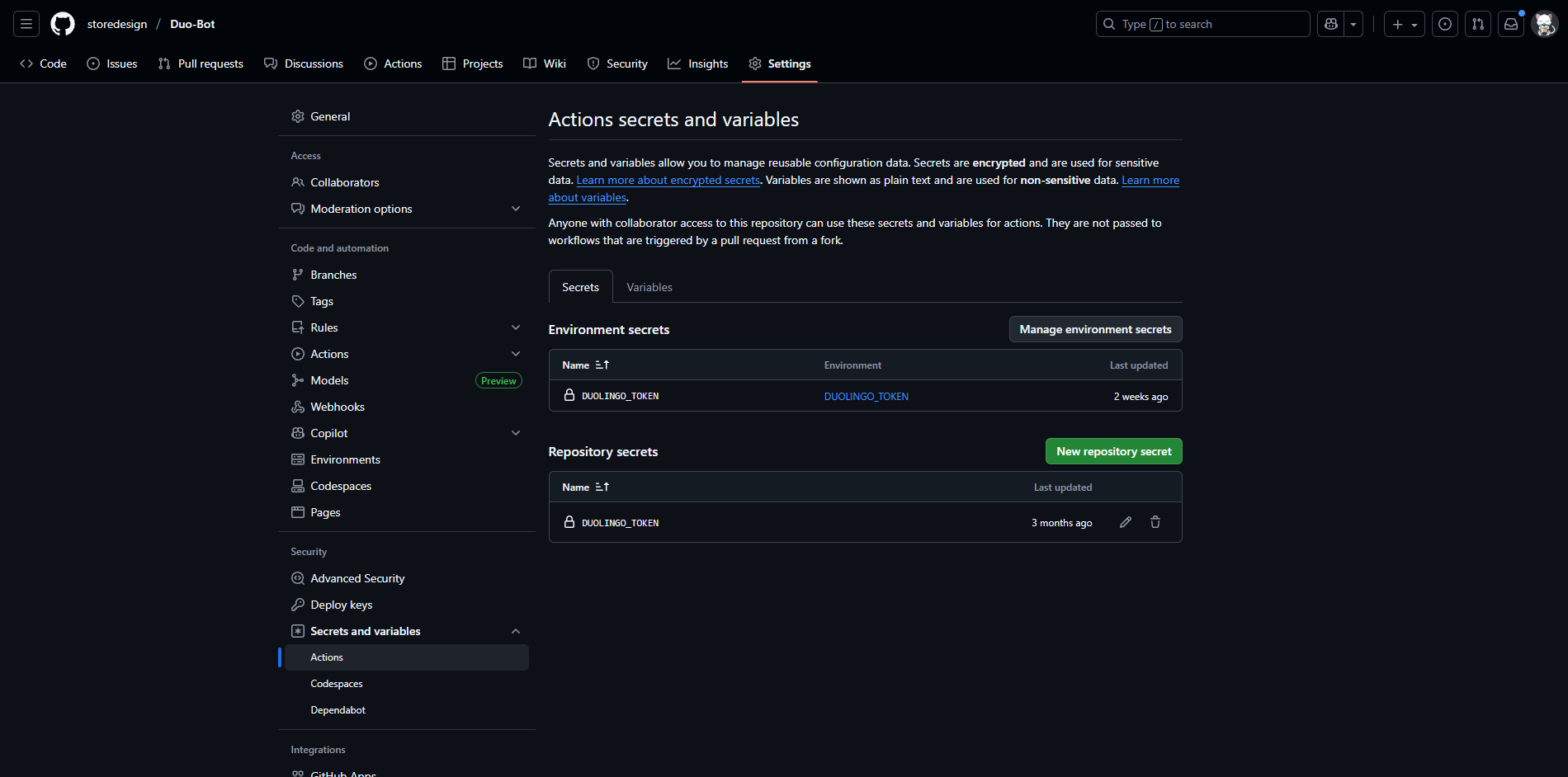Open Copilot chat icon in header
The height and width of the screenshot is (777, 1568).
click(1330, 24)
